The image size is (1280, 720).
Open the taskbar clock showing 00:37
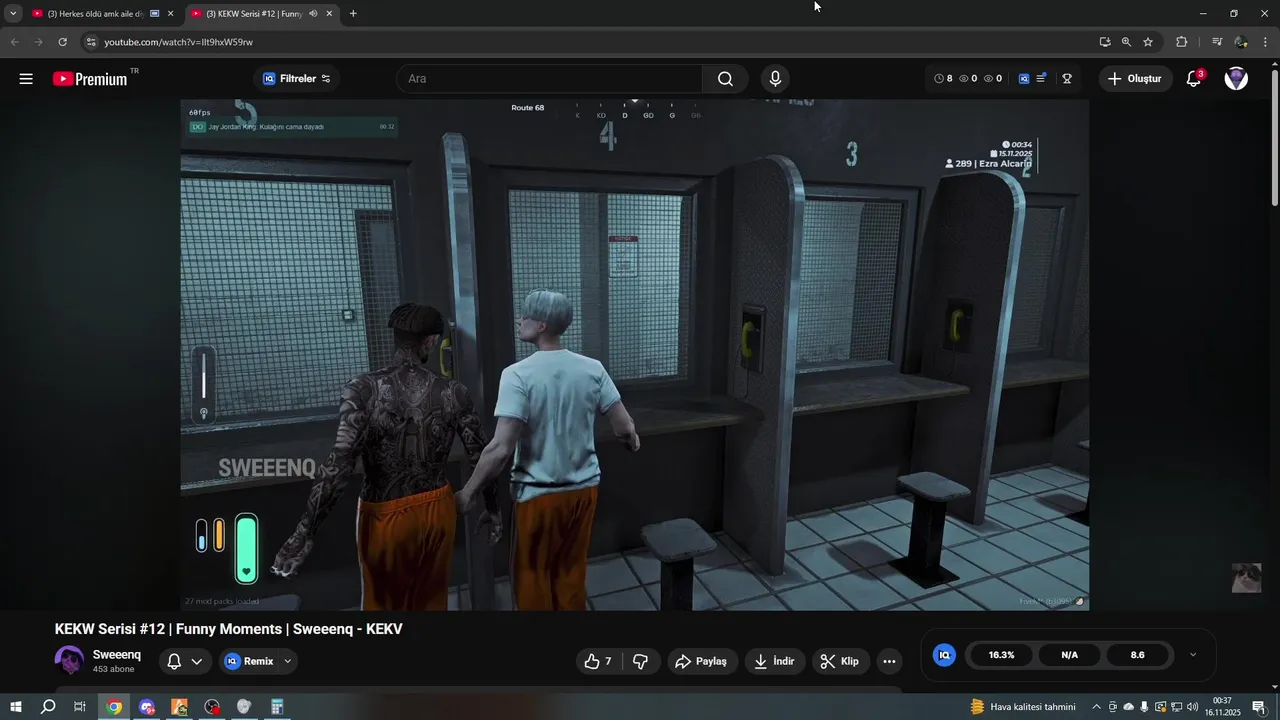pyautogui.click(x=1222, y=707)
